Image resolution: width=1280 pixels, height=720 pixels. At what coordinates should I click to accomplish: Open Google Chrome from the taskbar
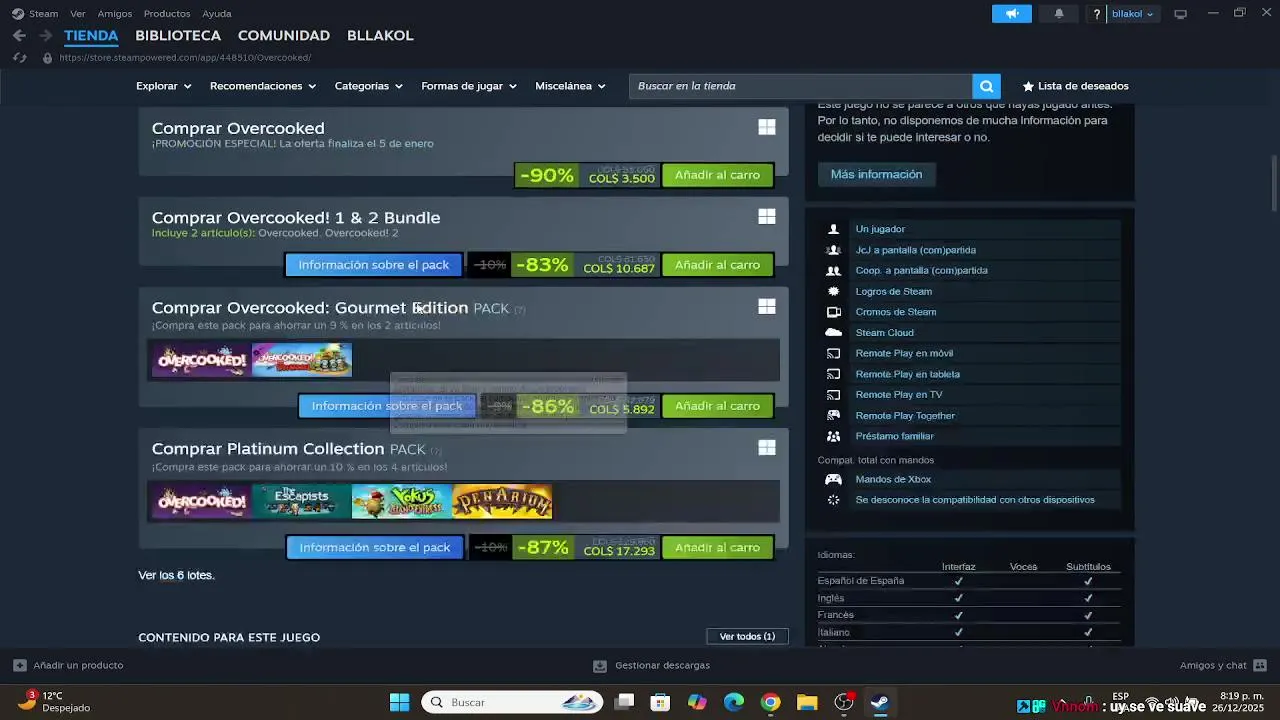pos(770,702)
